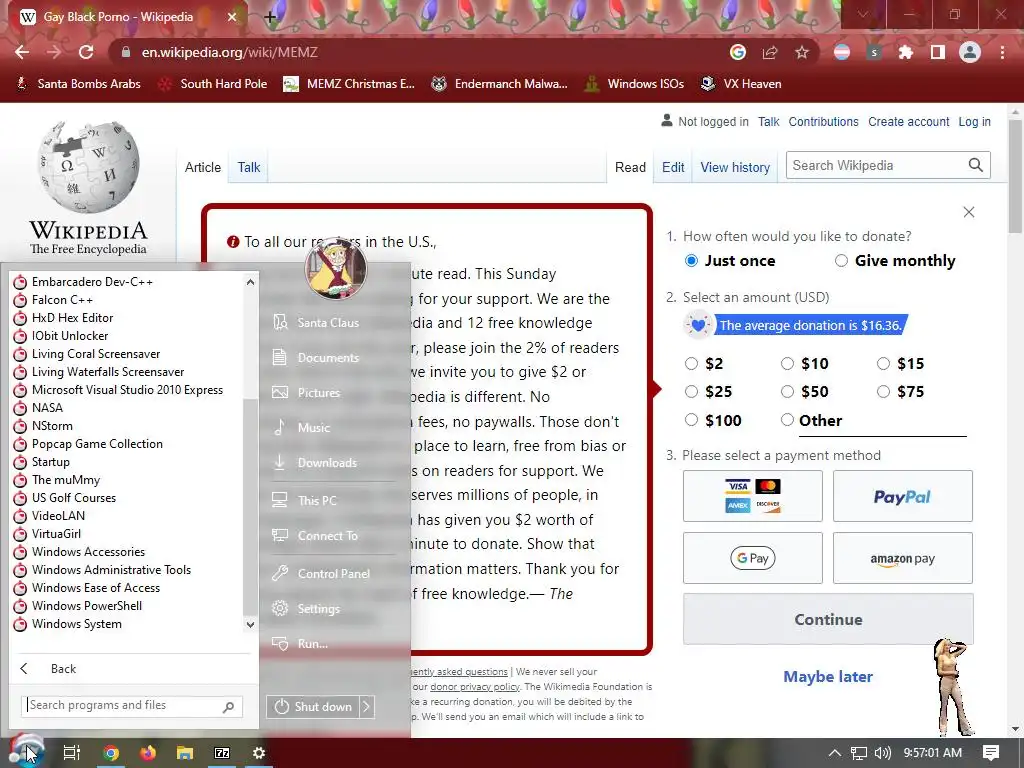Screen dimensions: 1024x768
Task: Choose the $75 donation amount
Action: [884, 391]
